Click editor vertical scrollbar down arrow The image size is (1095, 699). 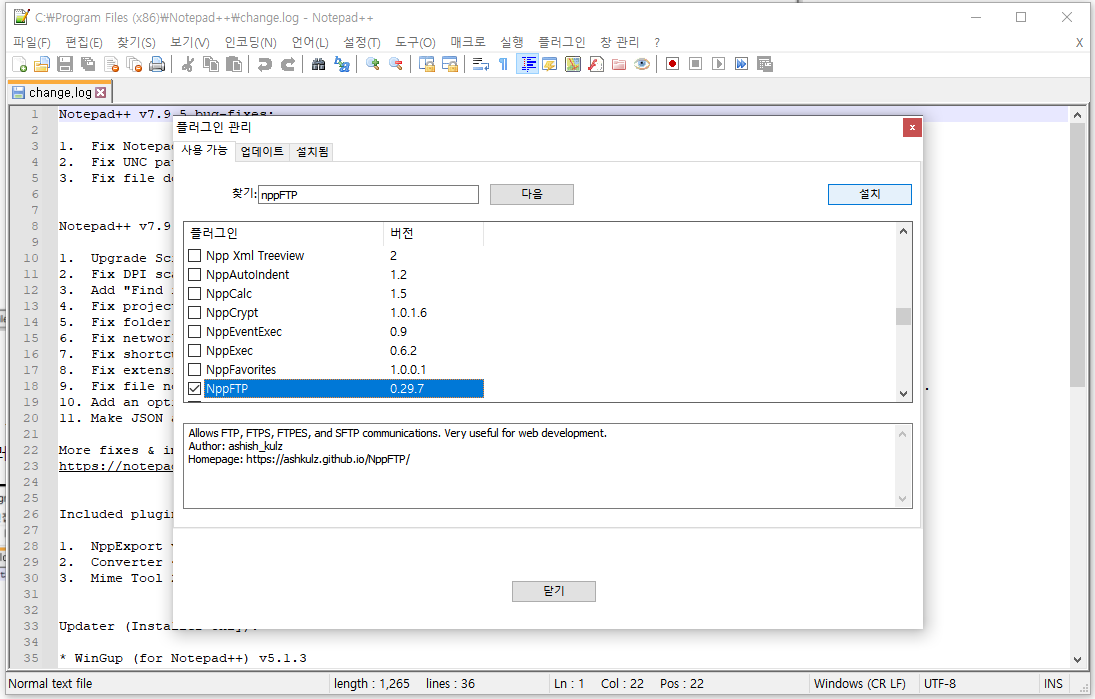click(1077, 660)
